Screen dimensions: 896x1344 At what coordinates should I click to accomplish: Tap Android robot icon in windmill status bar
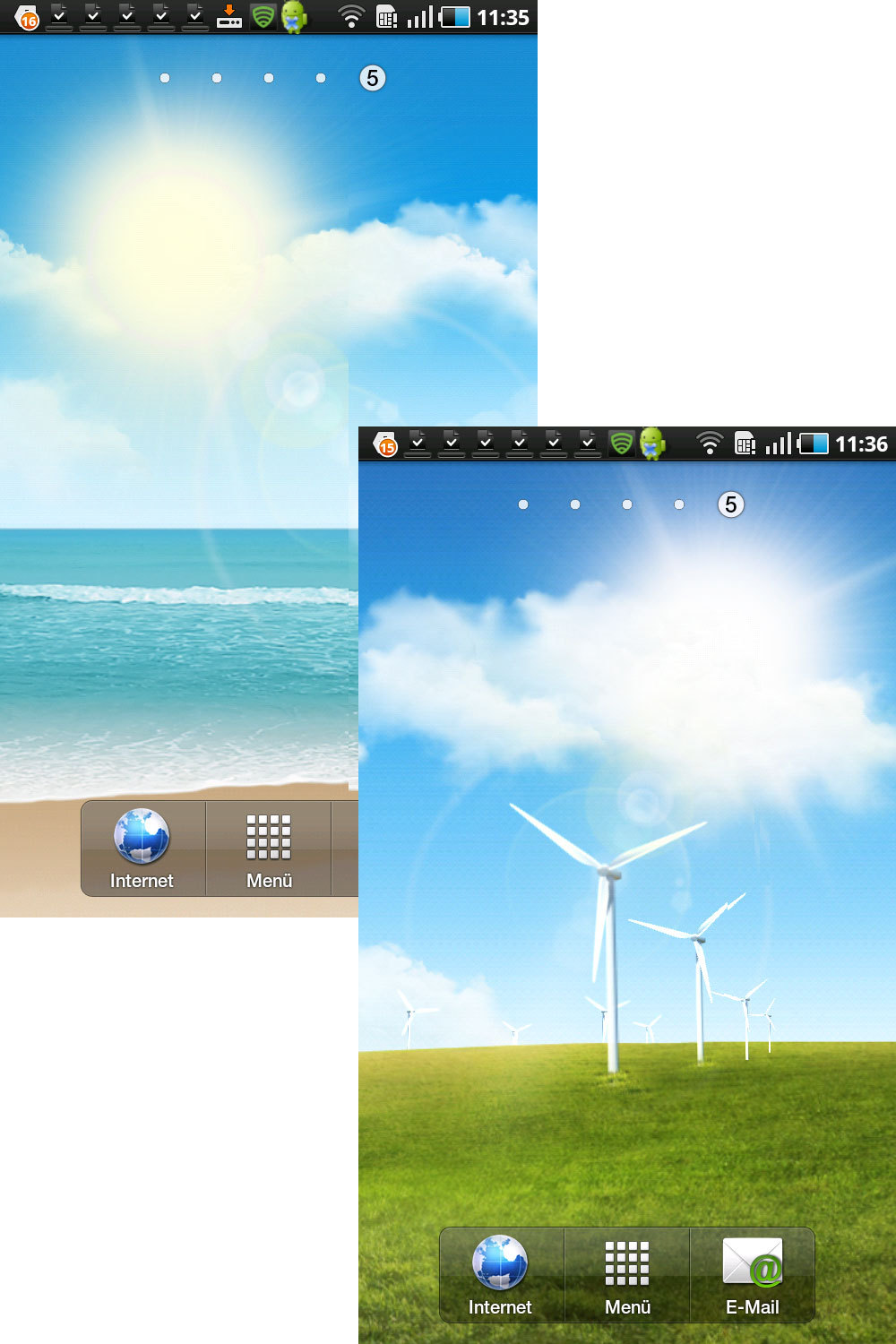[652, 444]
